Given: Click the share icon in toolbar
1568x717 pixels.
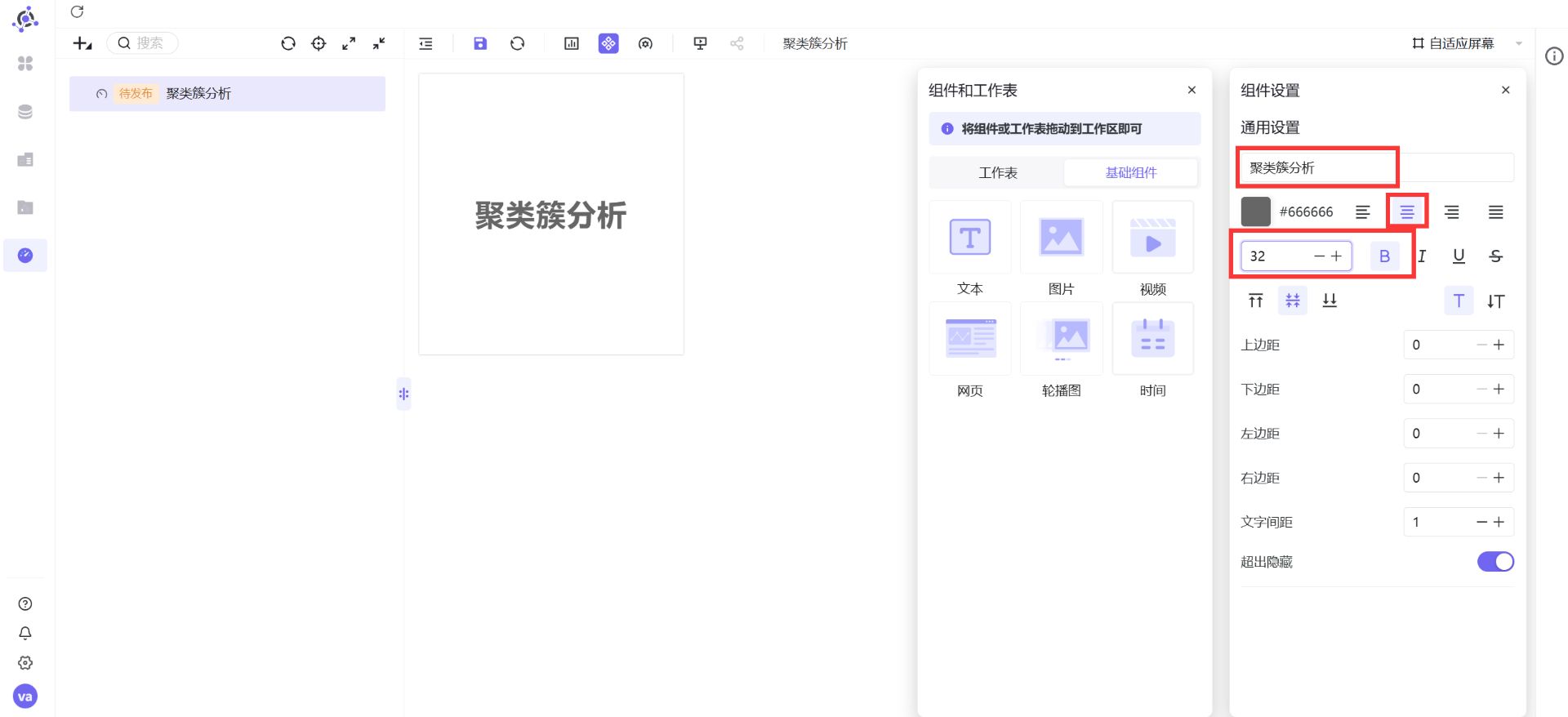Looking at the screenshot, I should 737,43.
